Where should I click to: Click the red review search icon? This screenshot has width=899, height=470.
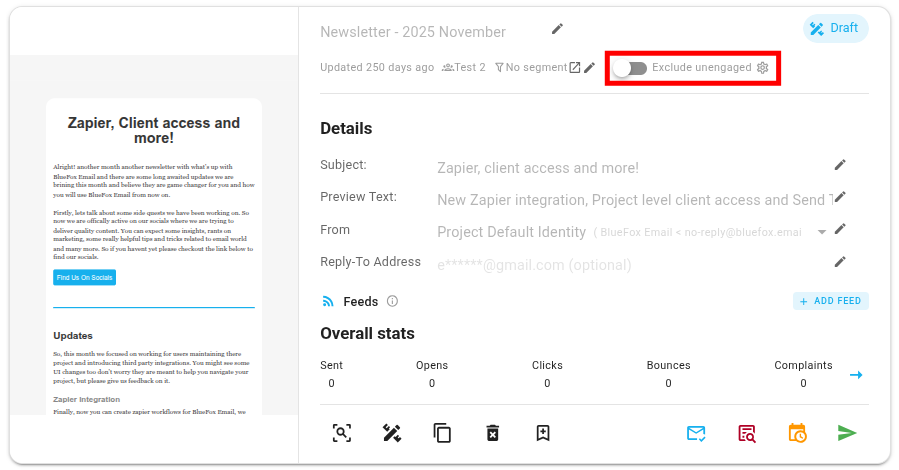[746, 433]
